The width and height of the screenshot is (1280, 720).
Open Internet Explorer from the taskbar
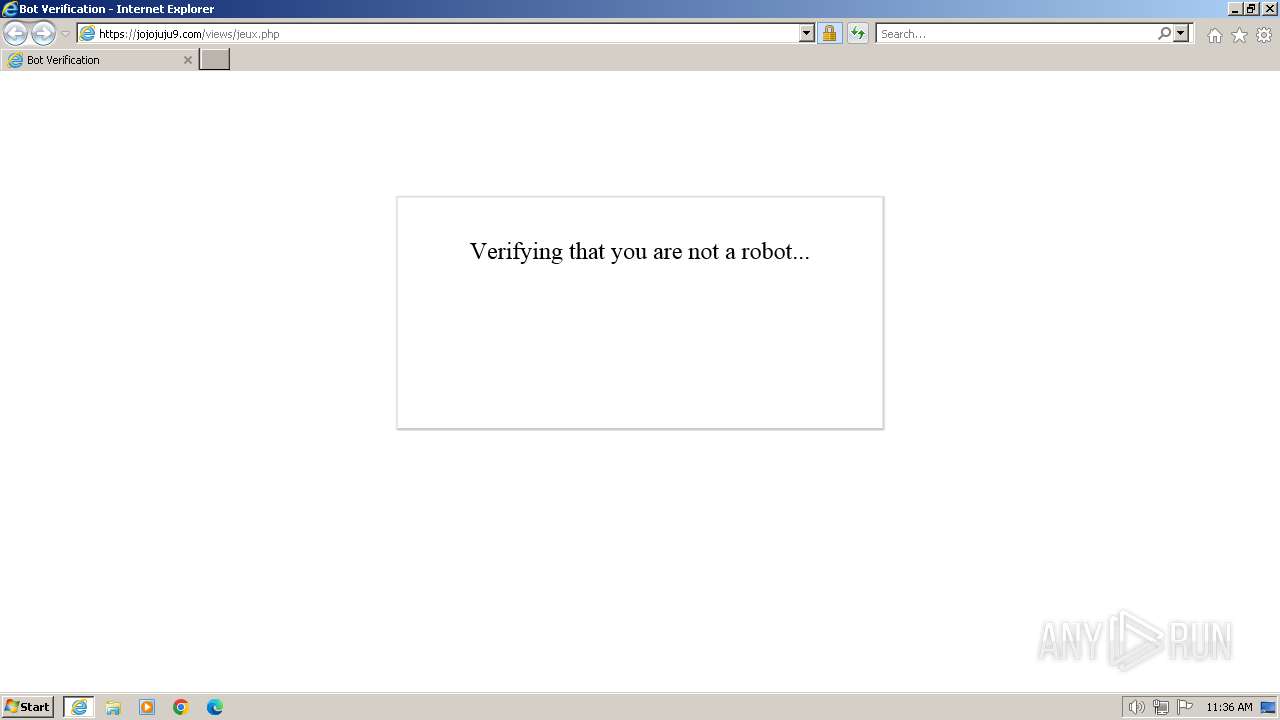79,707
